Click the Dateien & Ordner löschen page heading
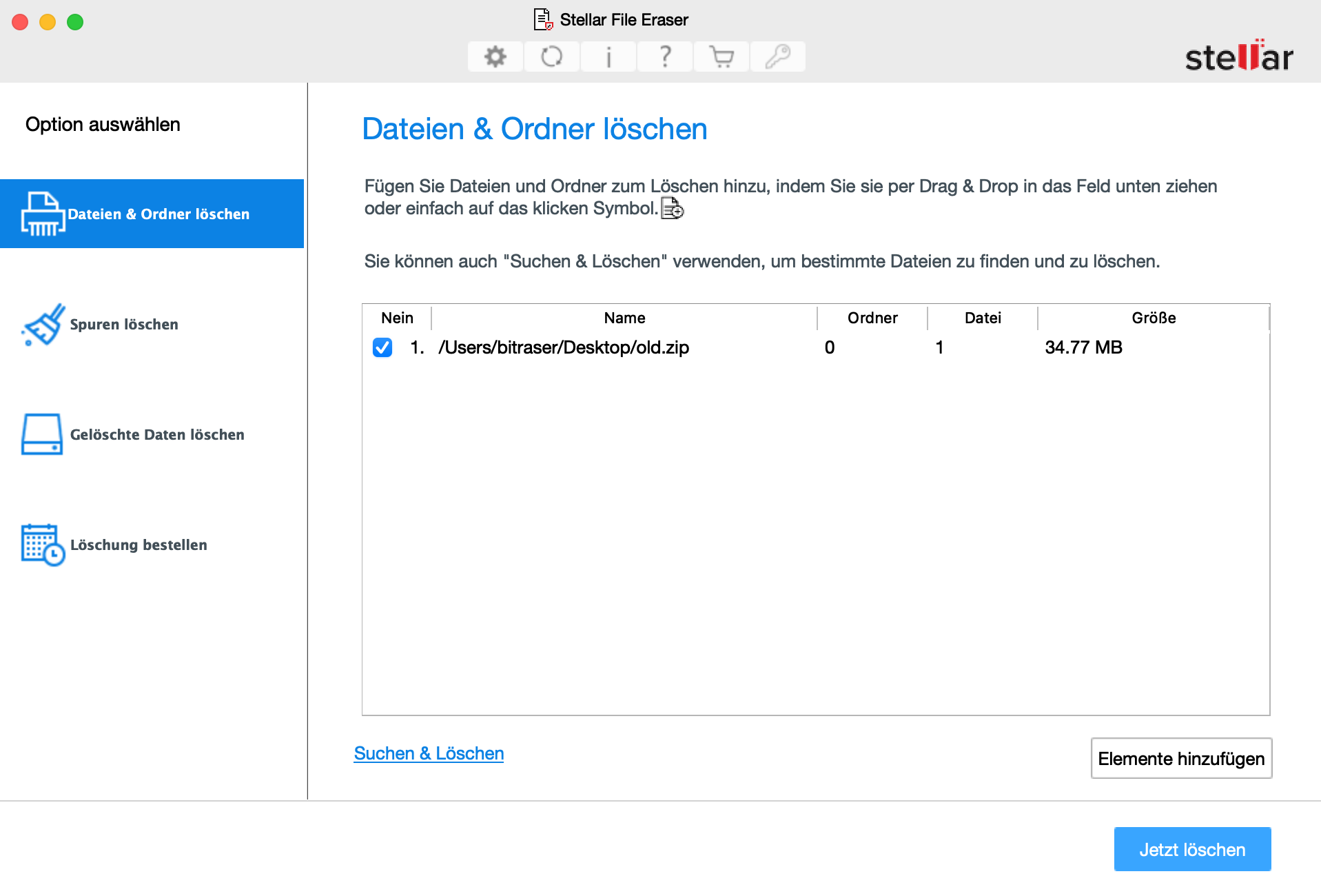1321x896 pixels. (535, 129)
